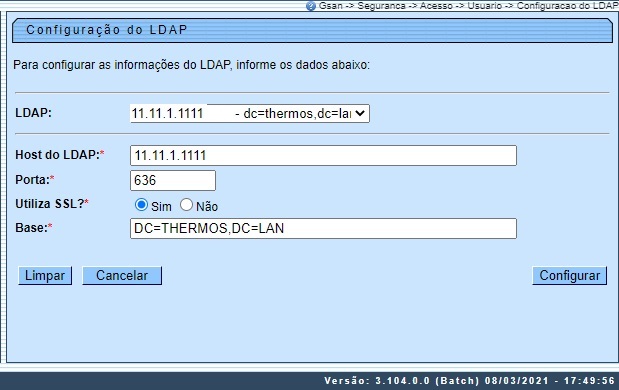619x390 pixels.
Task: Click the Limpar button
Action: click(45, 276)
